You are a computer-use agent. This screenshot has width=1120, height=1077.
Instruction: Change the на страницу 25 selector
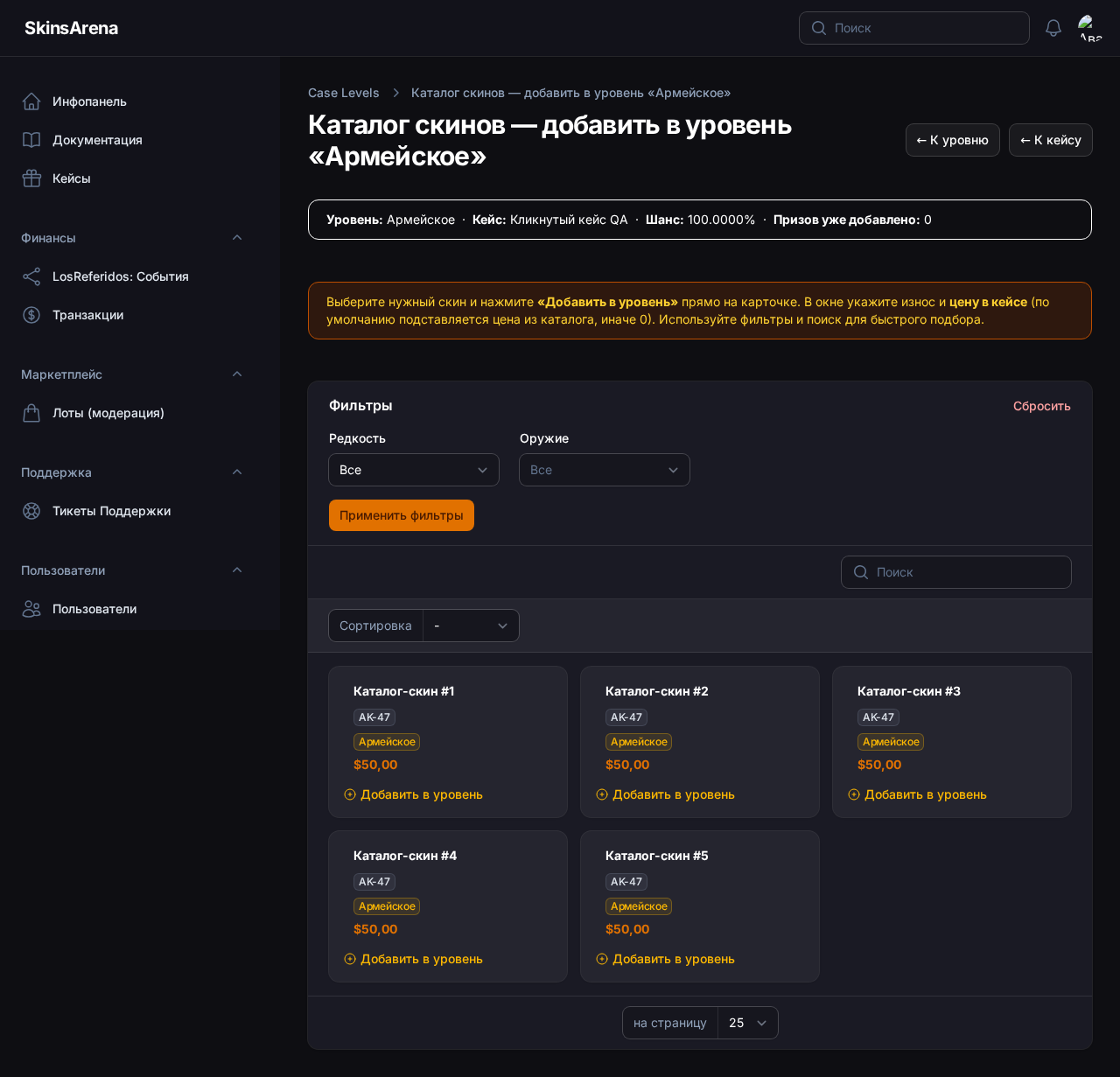coord(748,1023)
